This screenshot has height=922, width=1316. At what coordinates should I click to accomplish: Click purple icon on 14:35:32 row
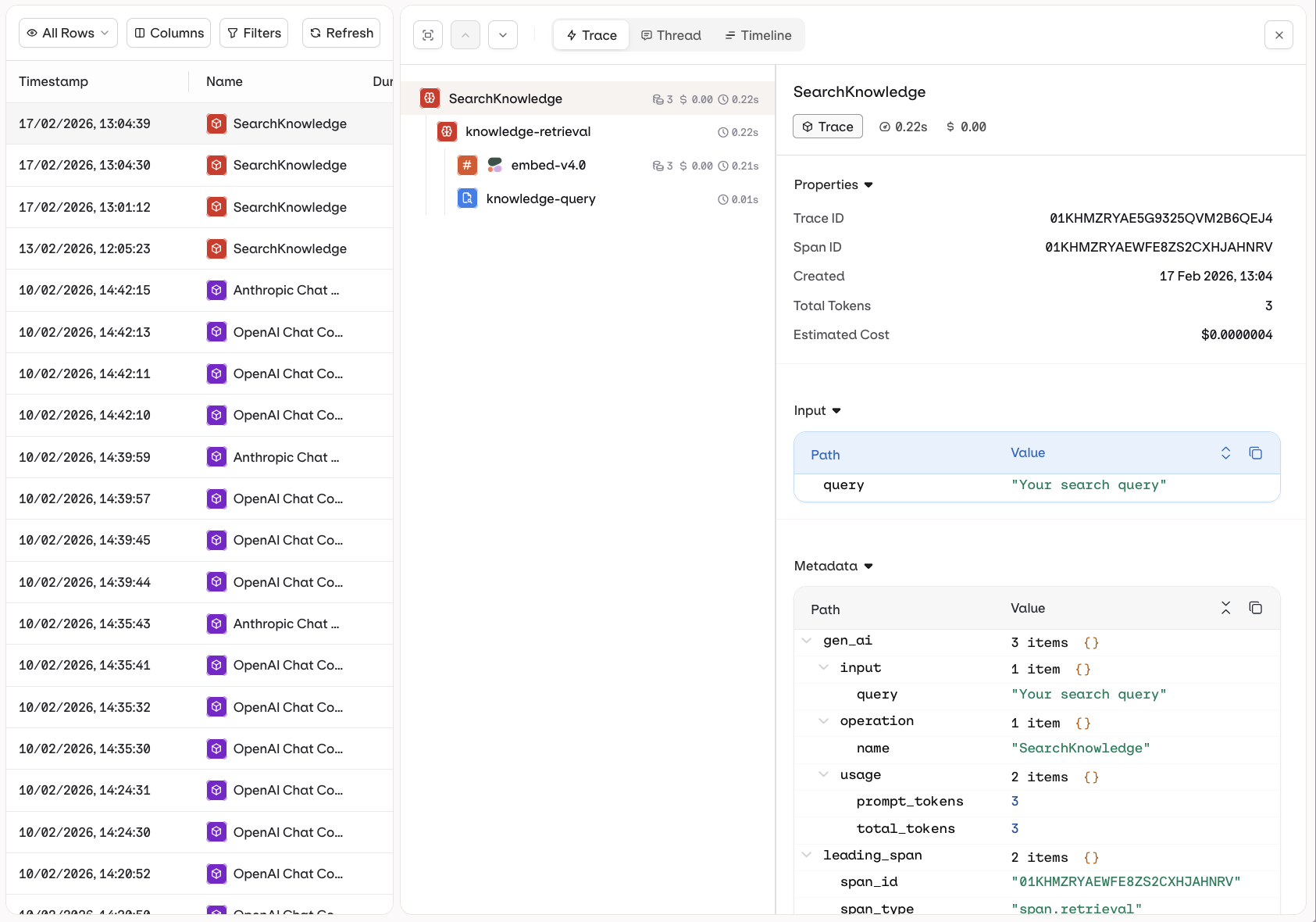(x=216, y=707)
